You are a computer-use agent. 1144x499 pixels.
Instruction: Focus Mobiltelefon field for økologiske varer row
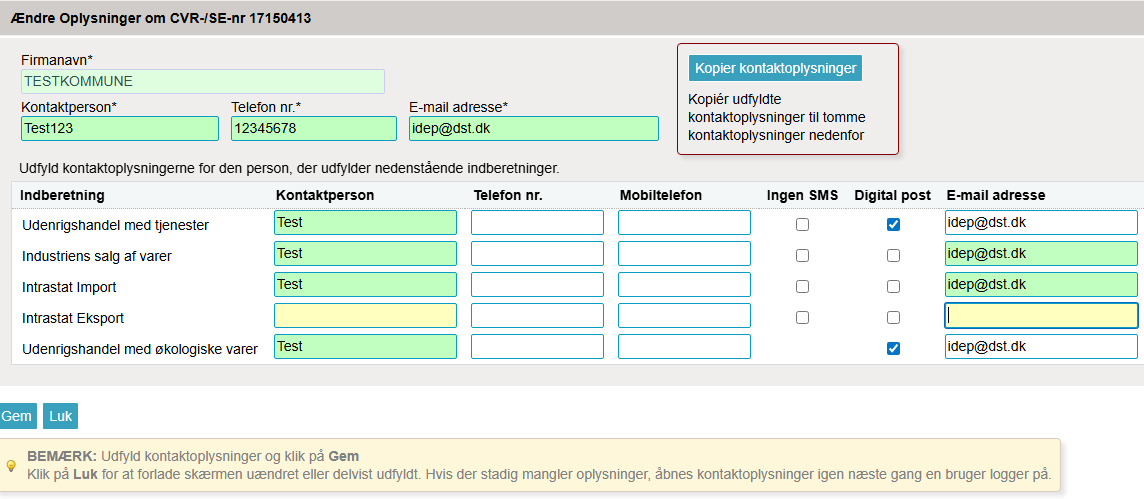click(684, 347)
